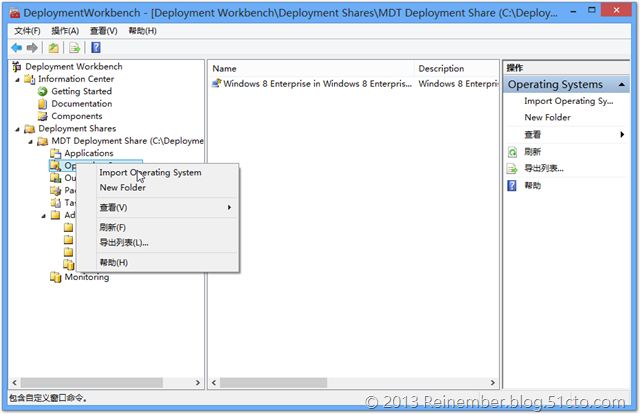The image size is (640, 414).
Task: Click the Information Center folder icon
Action: pos(29,79)
